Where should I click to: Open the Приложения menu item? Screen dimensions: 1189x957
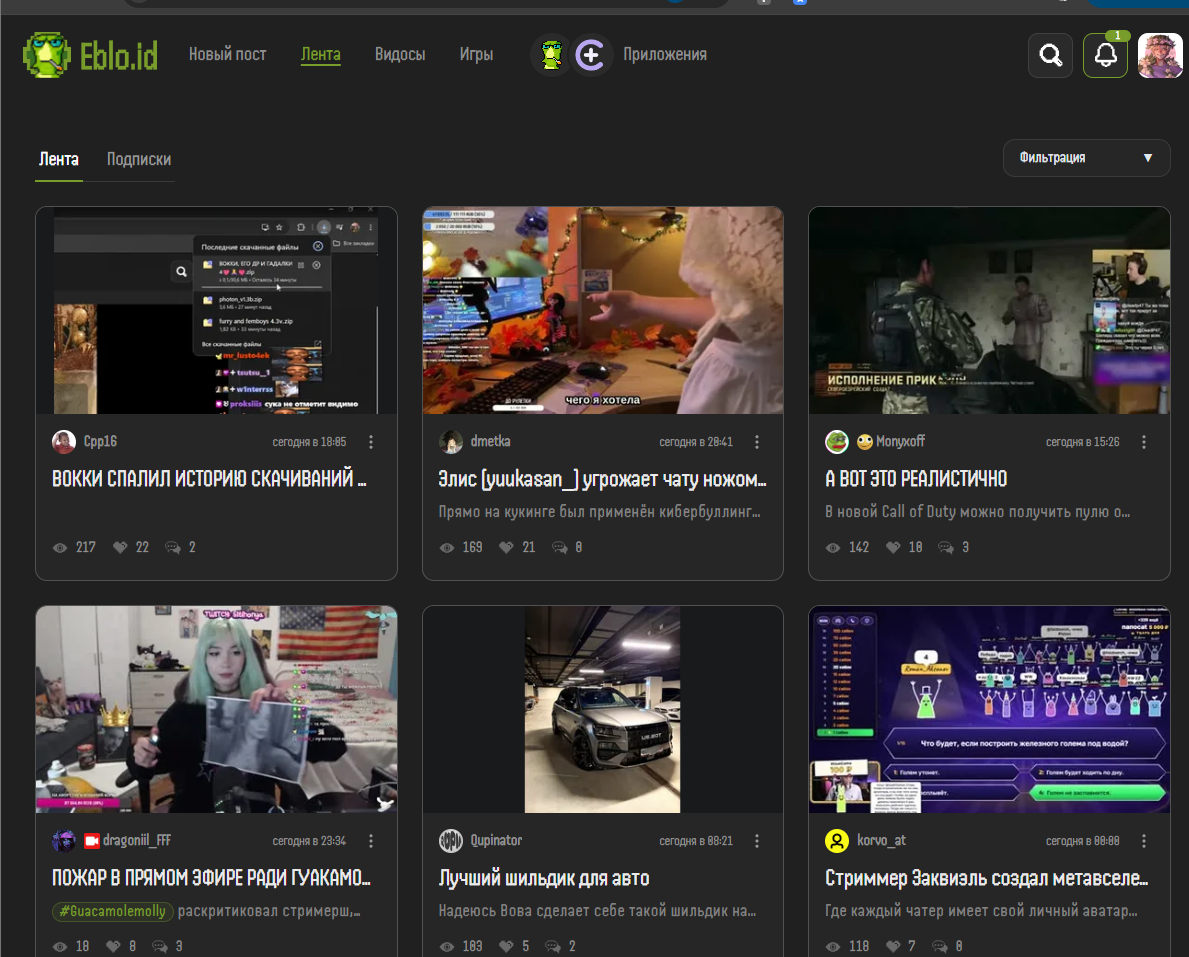665,55
